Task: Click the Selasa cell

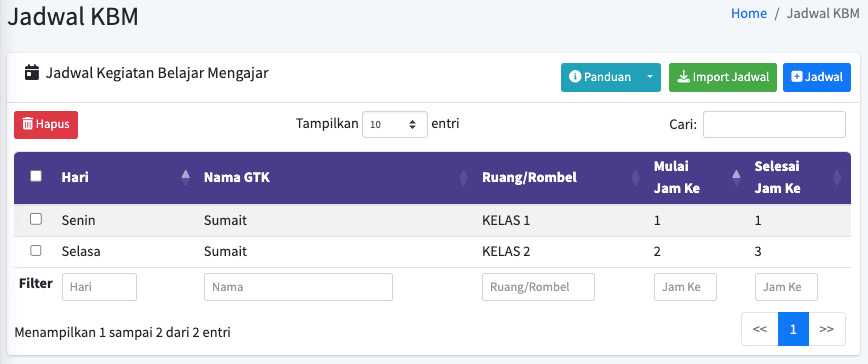Action: click(81, 252)
